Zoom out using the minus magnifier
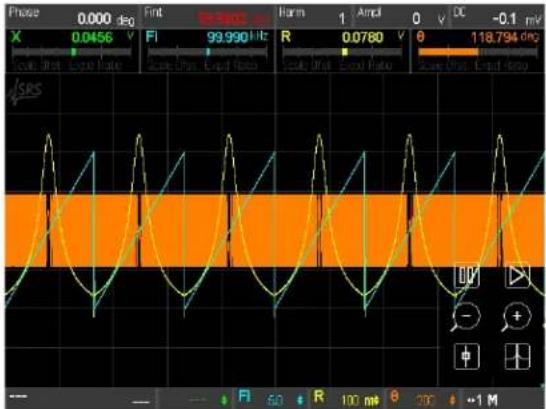This screenshot has height=409, width=546. click(x=466, y=316)
